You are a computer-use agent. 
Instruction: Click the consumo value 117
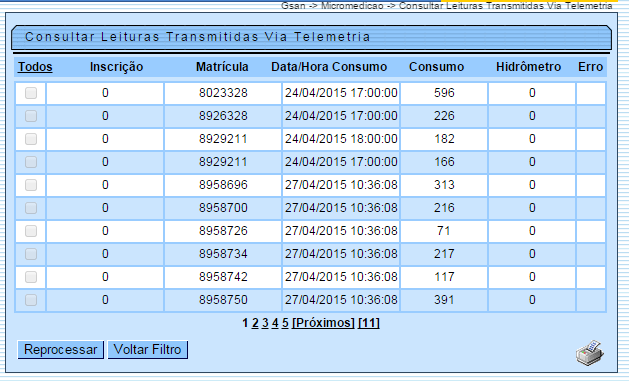pos(444,277)
